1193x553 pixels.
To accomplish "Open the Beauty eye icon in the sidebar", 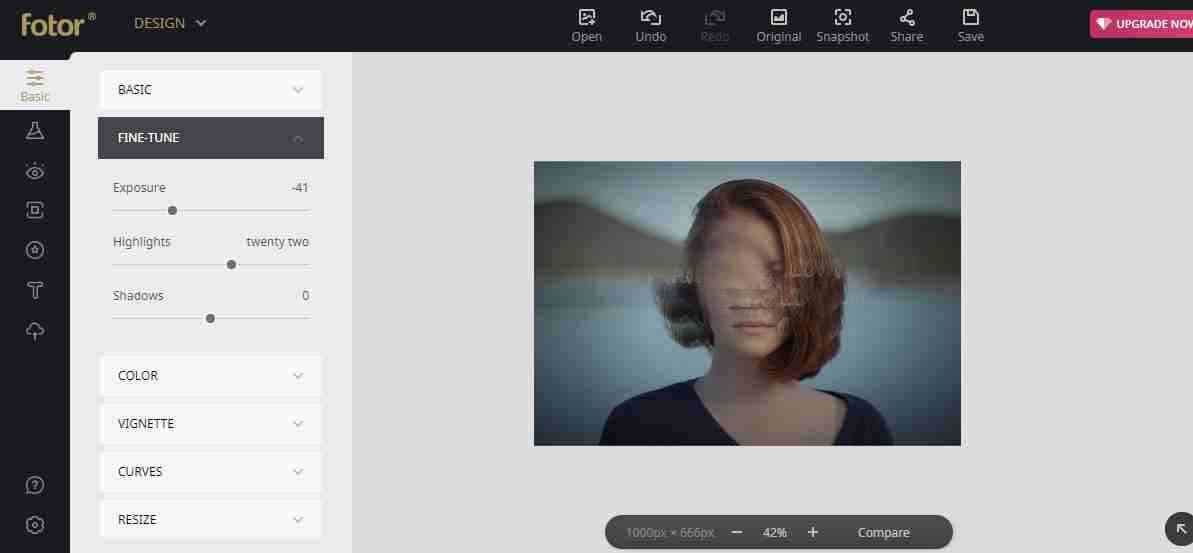I will pyautogui.click(x=35, y=171).
